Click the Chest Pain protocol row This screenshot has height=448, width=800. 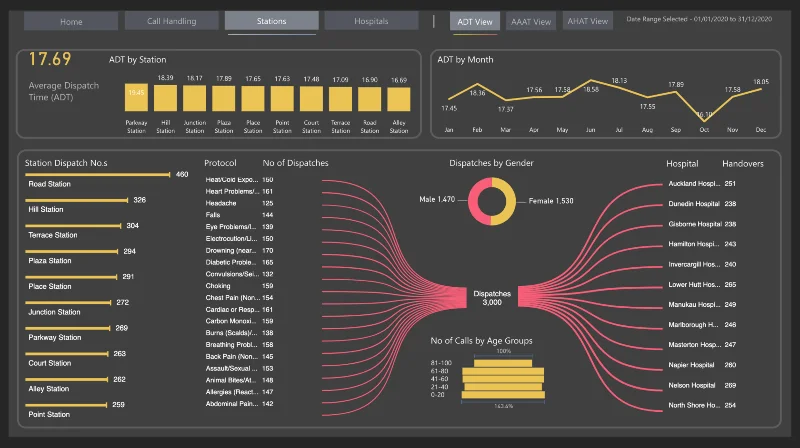pyautogui.click(x=239, y=297)
